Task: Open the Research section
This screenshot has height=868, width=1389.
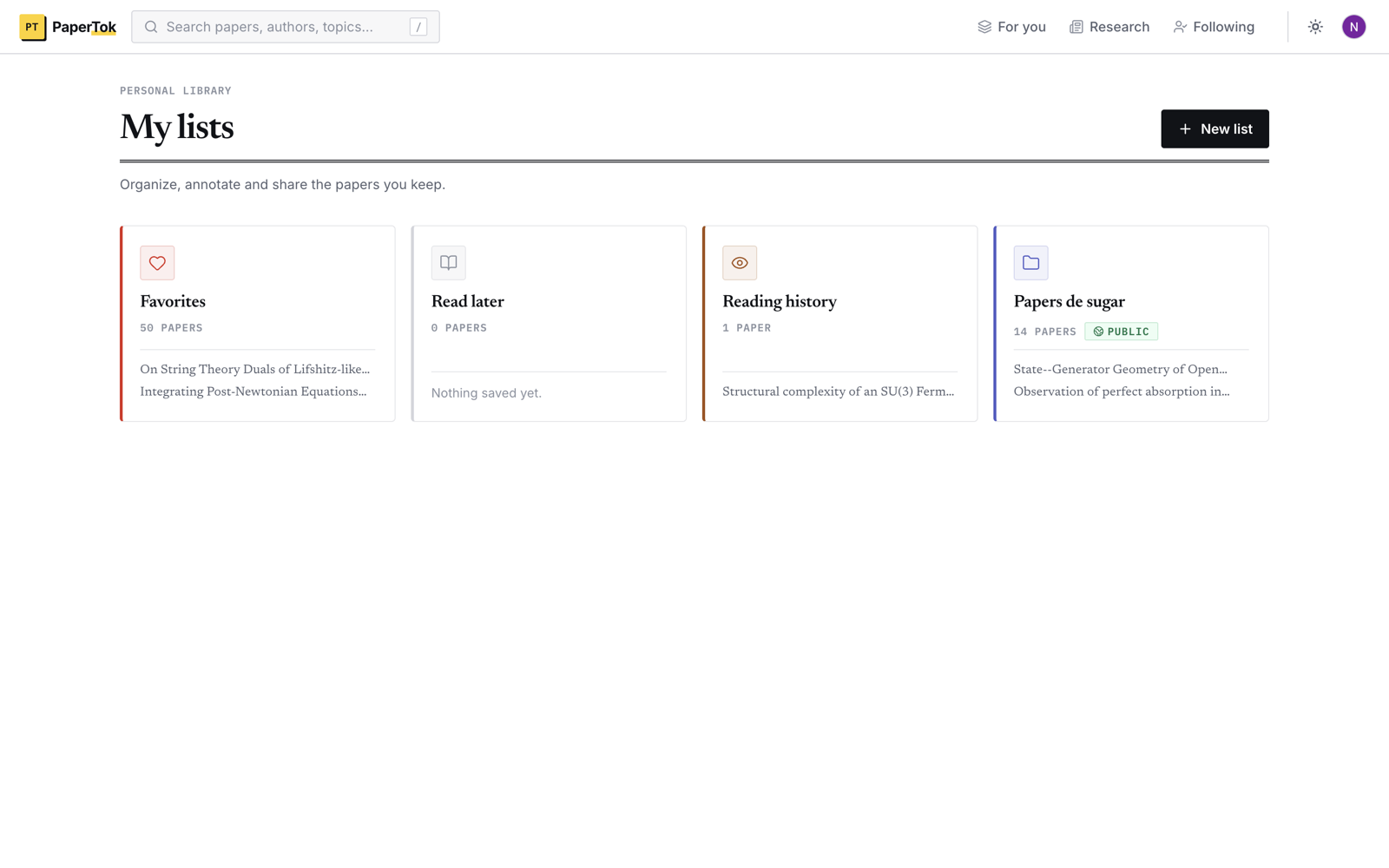Action: click(1109, 27)
